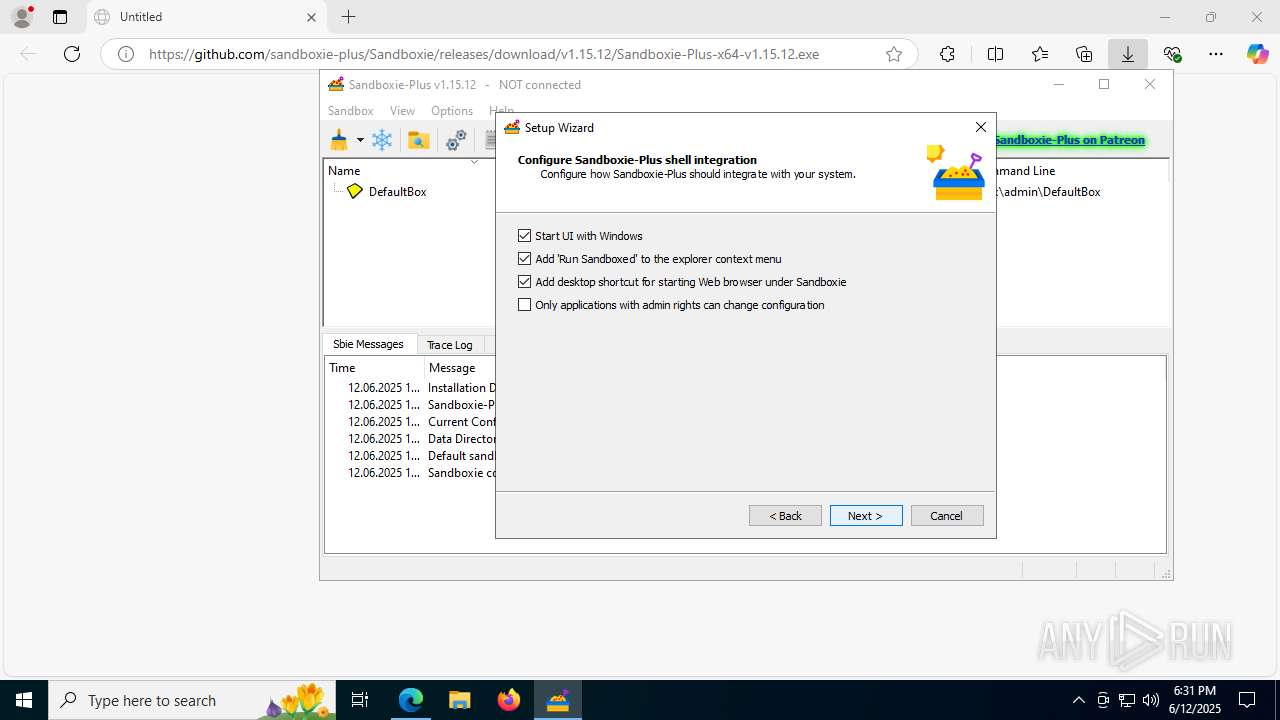This screenshot has width=1280, height=720.
Task: Switch to the Sbie Messages tab
Action: [x=368, y=344]
